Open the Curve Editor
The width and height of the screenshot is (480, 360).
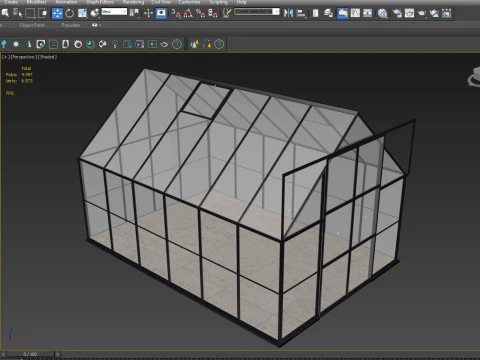coord(355,13)
